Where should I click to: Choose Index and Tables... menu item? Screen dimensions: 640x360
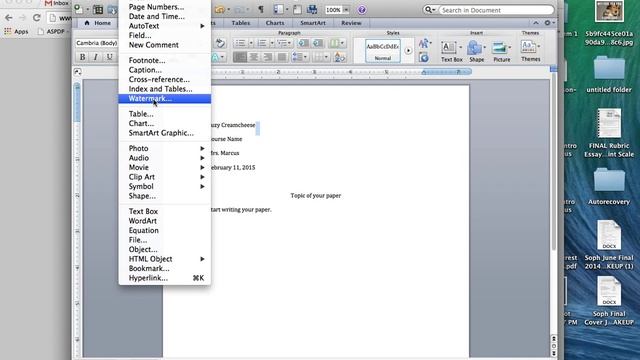(x=164, y=89)
